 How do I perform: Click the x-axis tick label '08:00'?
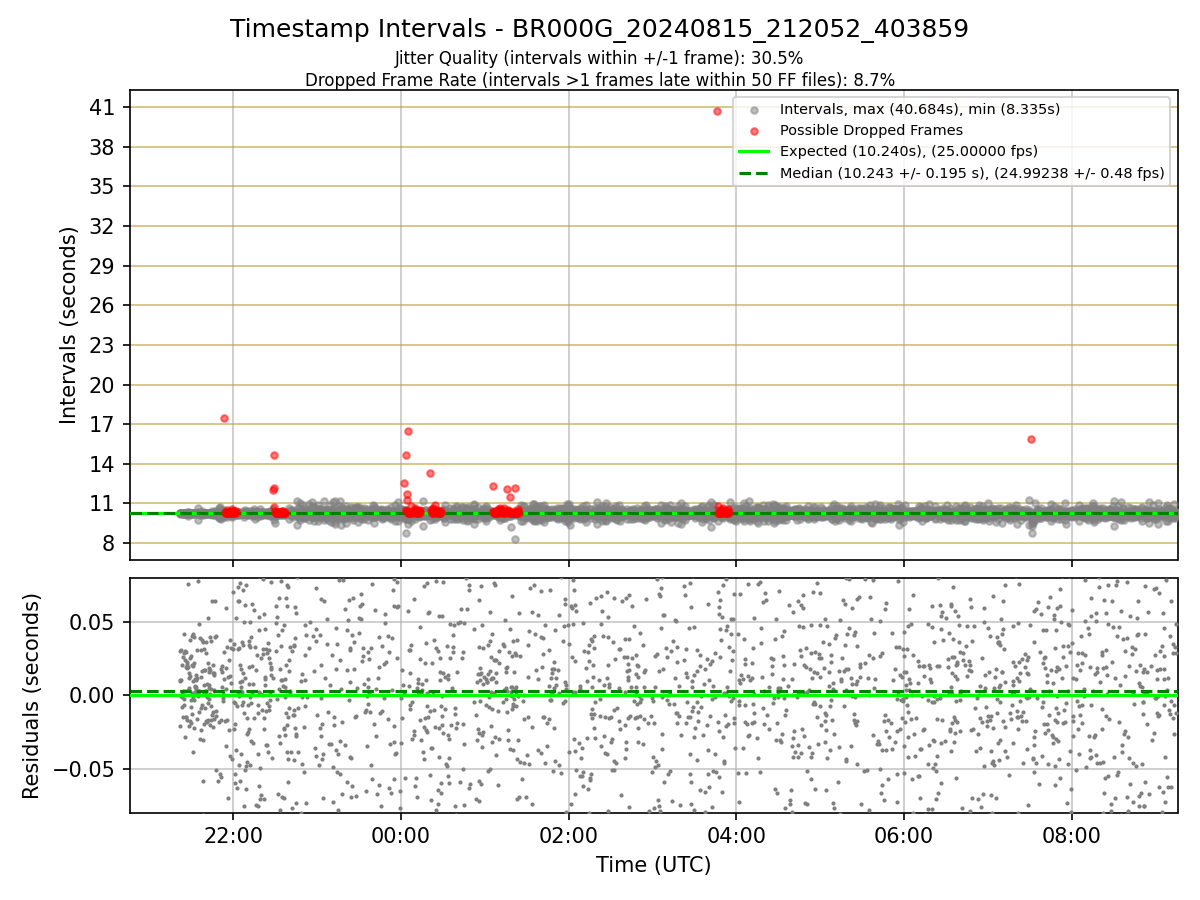(1072, 835)
